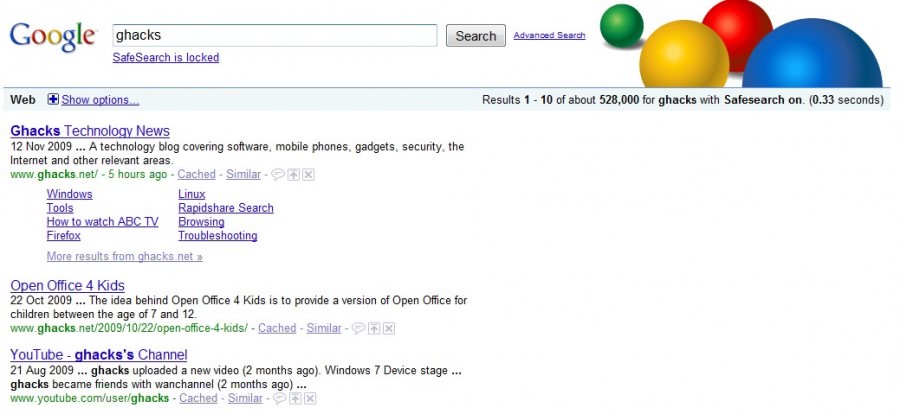900x414 pixels.
Task: Click the SafeSearch is locked link
Action: coord(166,58)
